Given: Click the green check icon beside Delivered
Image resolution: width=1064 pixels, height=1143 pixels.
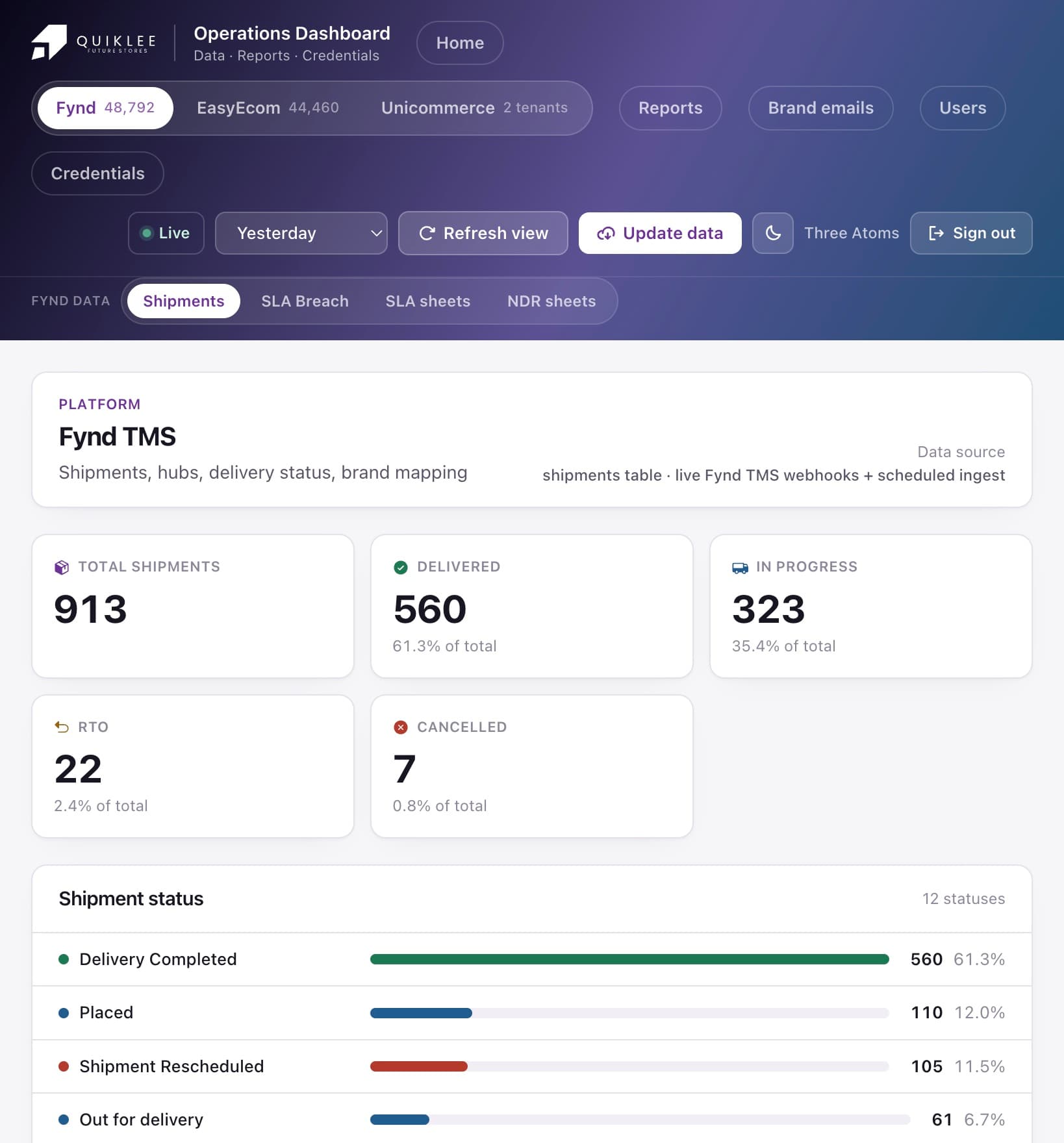Looking at the screenshot, I should tap(401, 567).
